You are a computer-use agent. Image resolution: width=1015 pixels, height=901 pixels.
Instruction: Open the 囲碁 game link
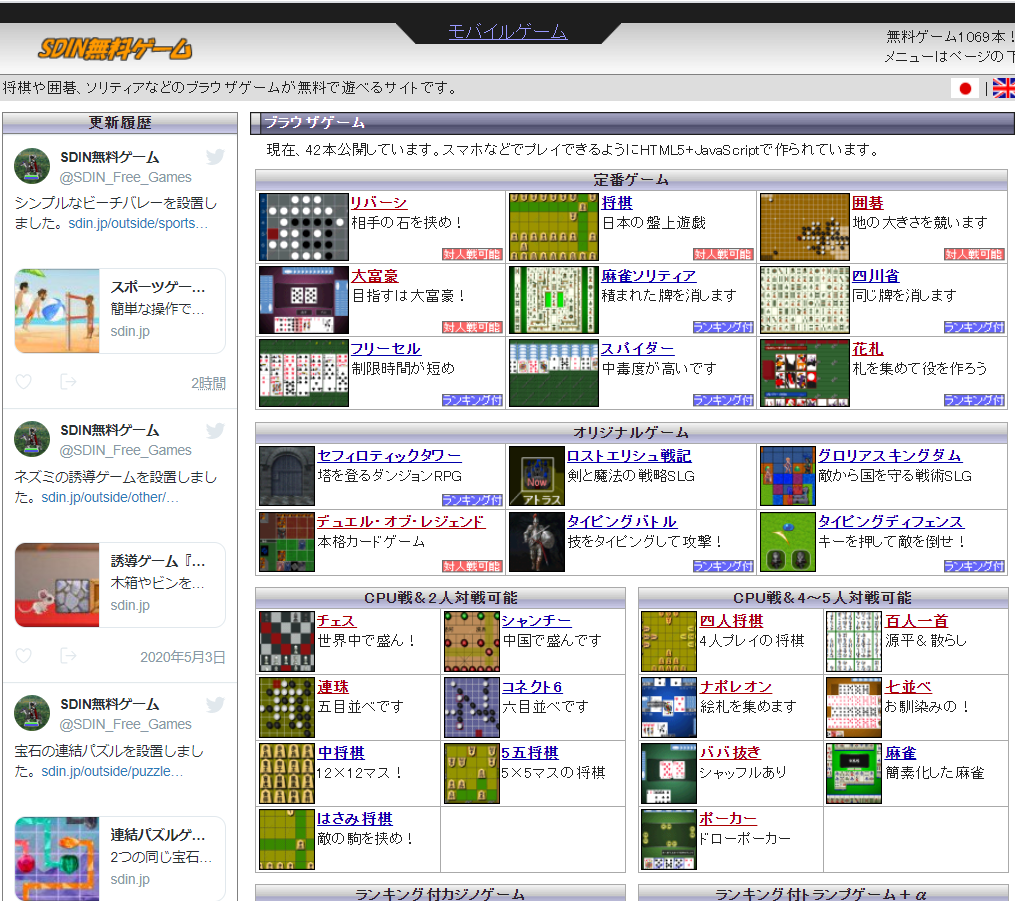pyautogui.click(x=867, y=203)
